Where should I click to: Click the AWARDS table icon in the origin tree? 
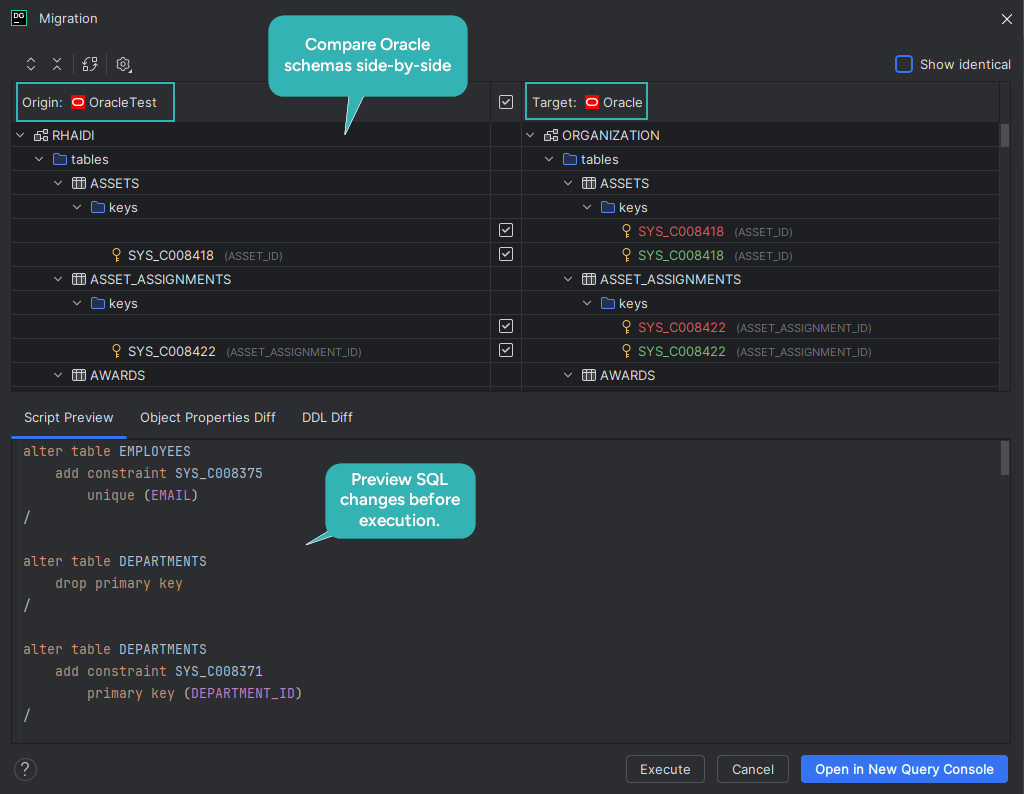79,375
